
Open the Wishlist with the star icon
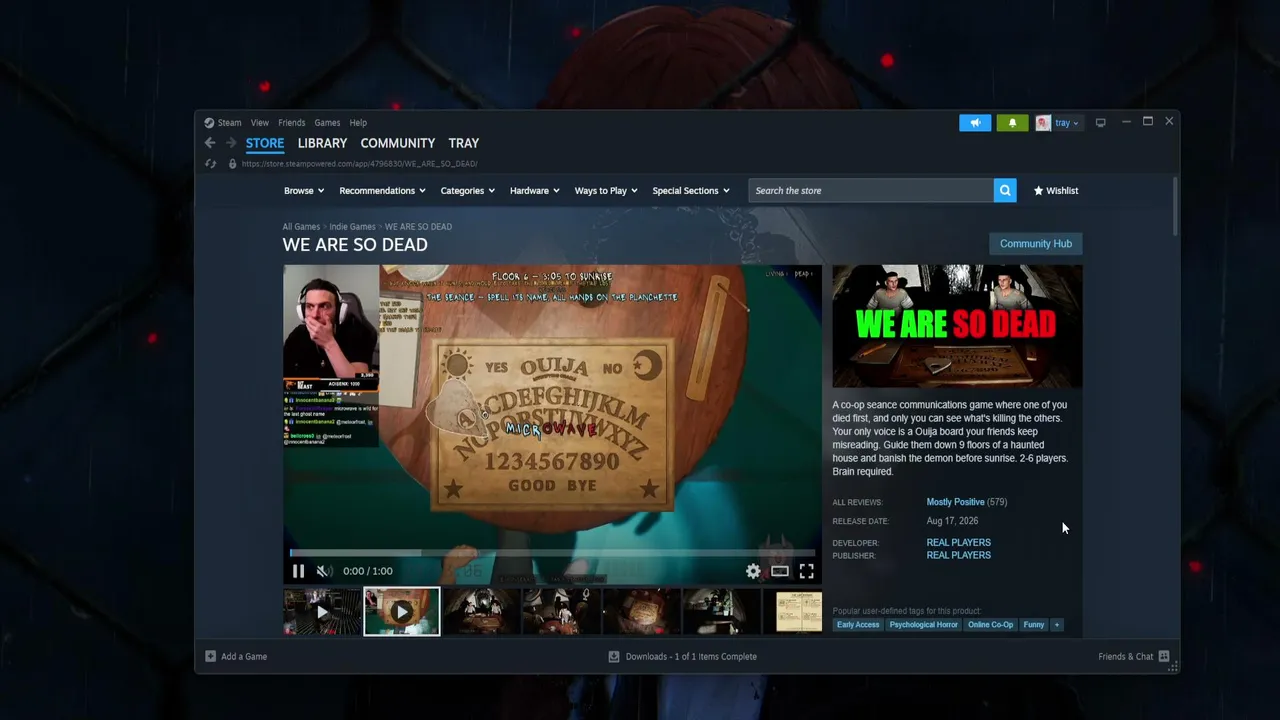pos(1056,191)
